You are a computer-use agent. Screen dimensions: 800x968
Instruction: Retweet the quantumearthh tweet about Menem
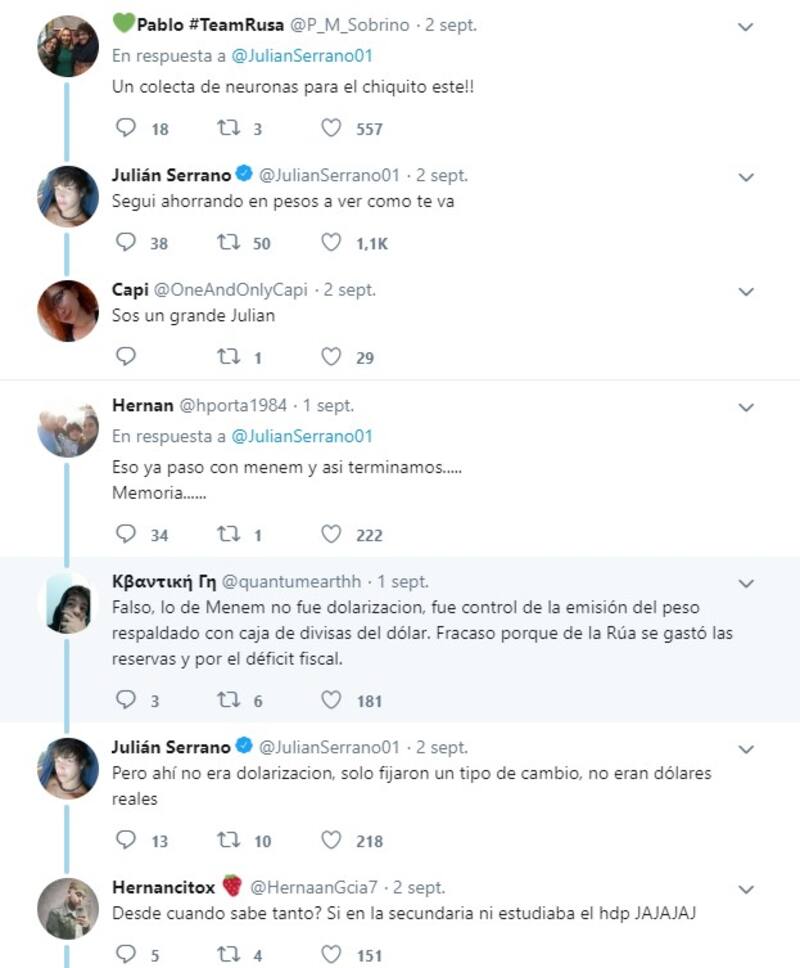click(229, 700)
